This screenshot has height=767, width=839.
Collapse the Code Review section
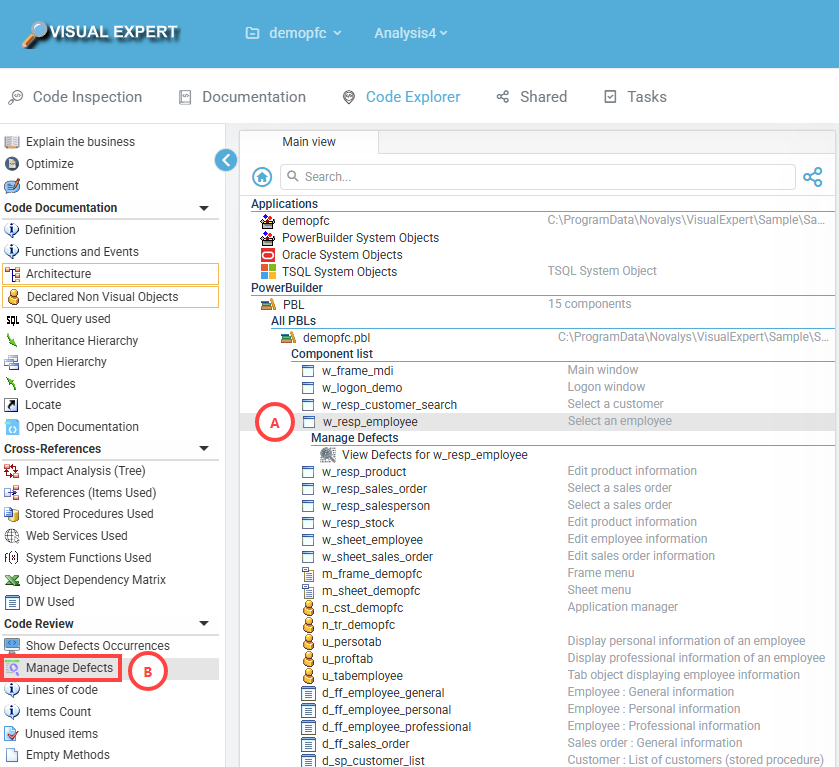(x=204, y=624)
